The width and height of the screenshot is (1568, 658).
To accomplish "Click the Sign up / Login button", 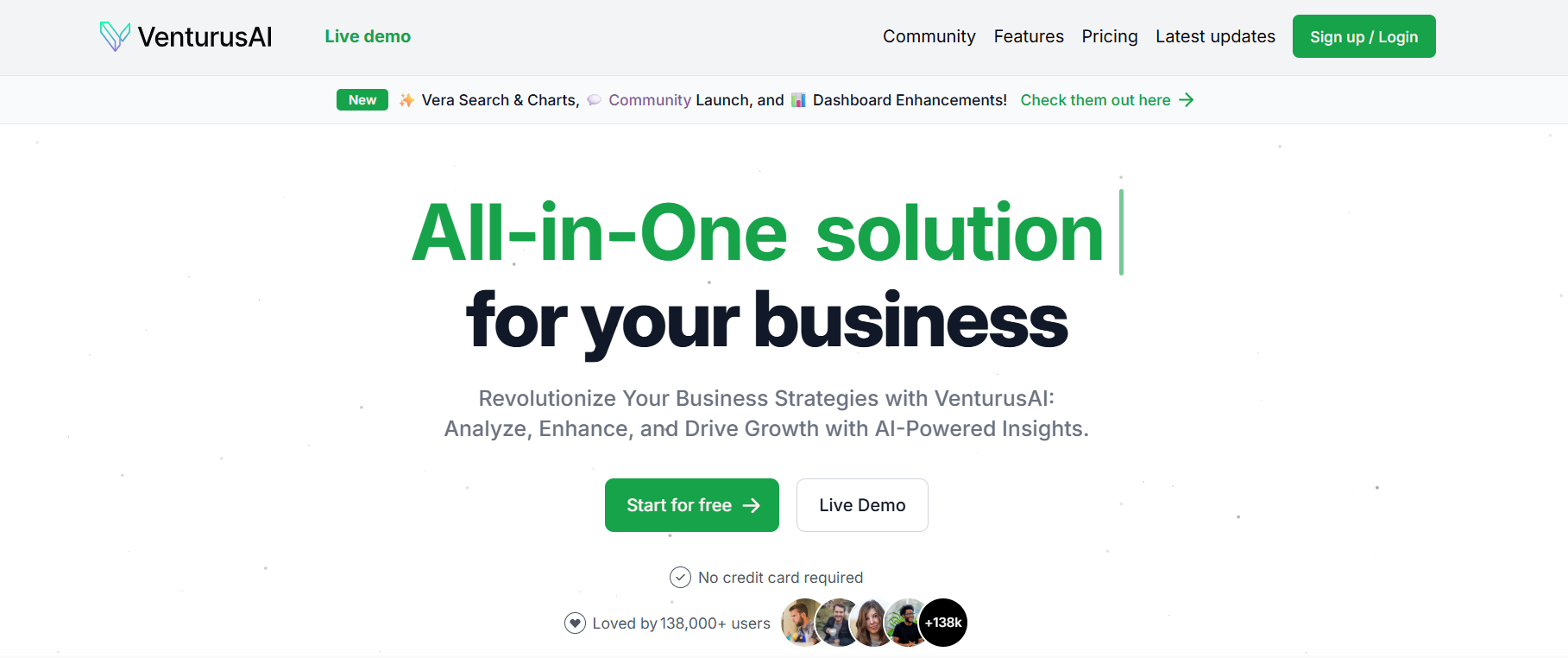I will click(1363, 36).
